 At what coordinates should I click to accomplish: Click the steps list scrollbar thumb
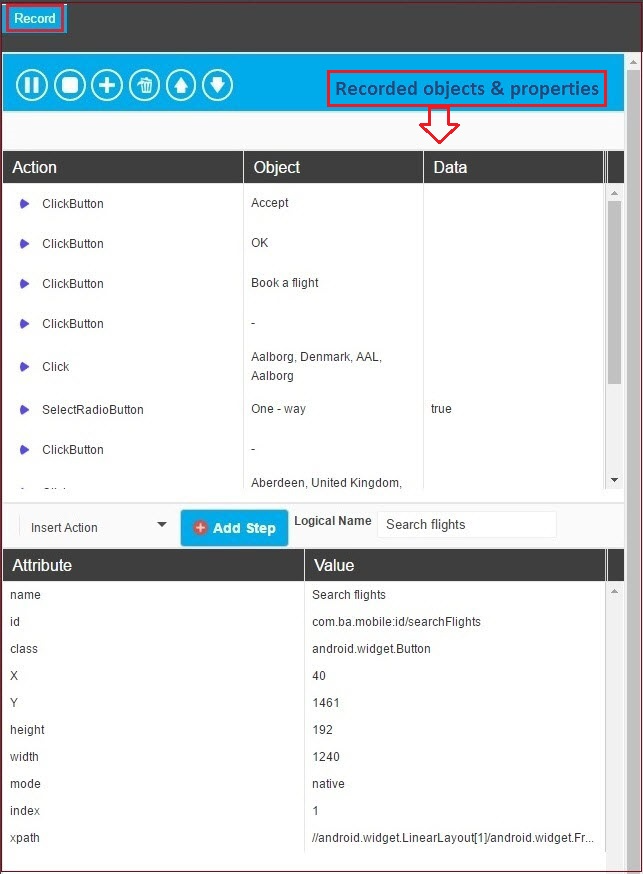[614, 293]
